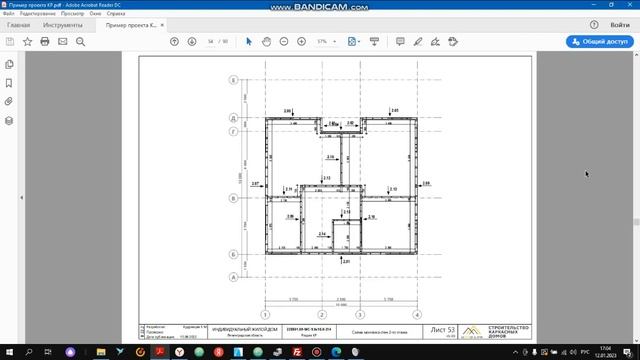
Task: Click Войти sign-in link
Action: click(620, 25)
